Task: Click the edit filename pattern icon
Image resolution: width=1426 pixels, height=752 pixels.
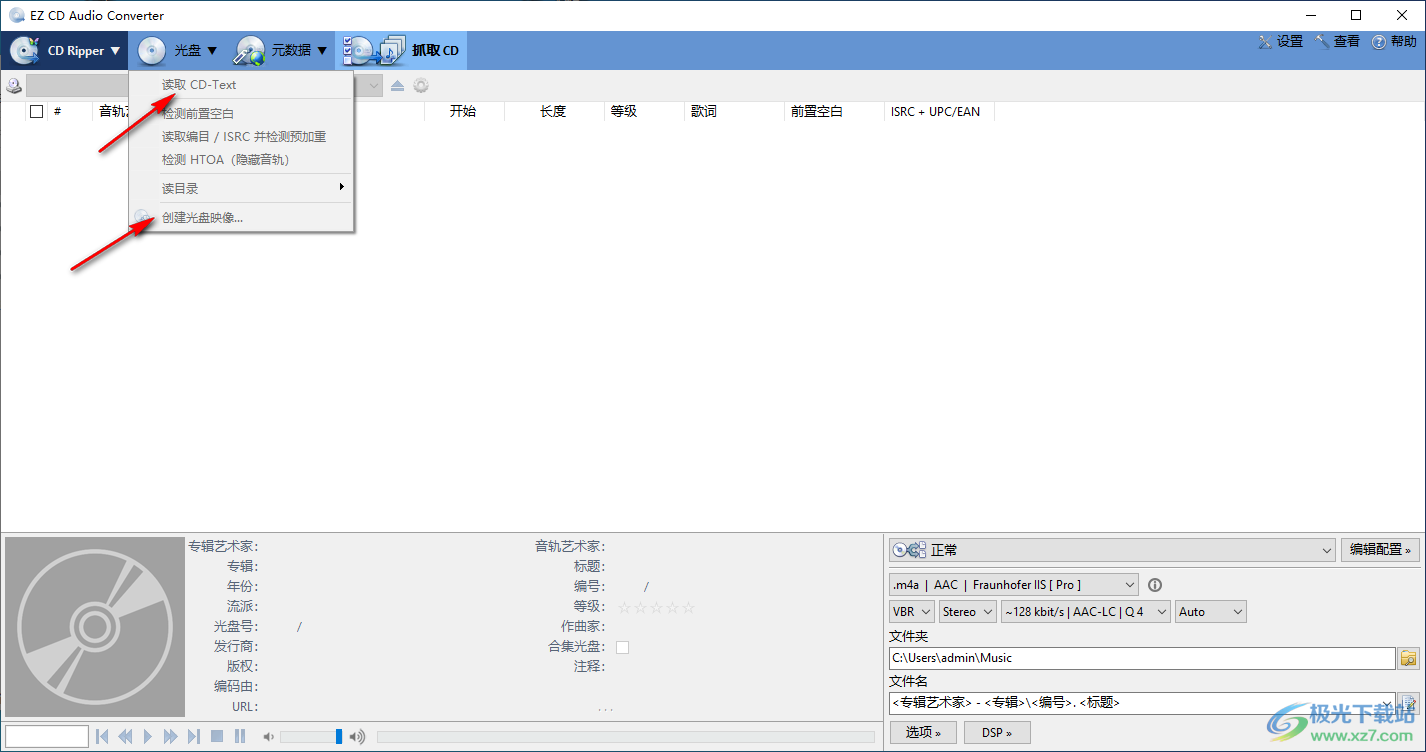Action: coord(1409,703)
